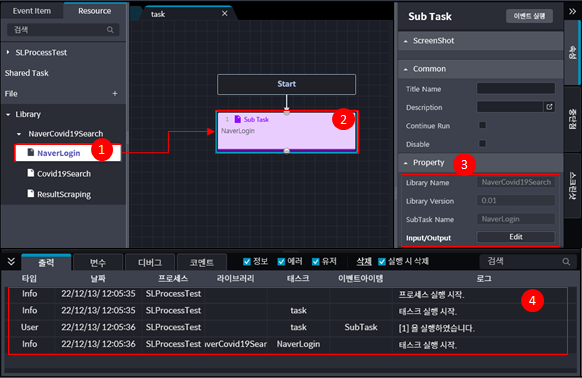Open the 디버그 tab
The image size is (582, 378).
pos(150,263)
